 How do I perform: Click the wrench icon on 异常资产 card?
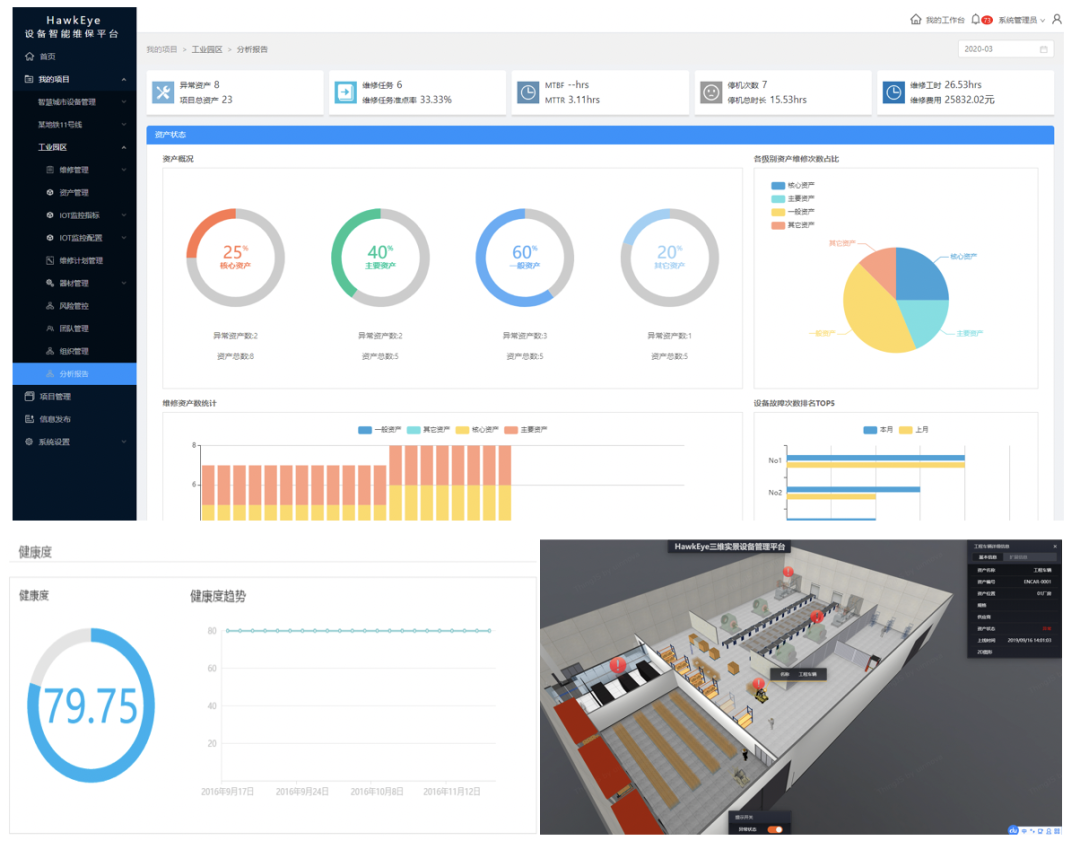(x=163, y=92)
